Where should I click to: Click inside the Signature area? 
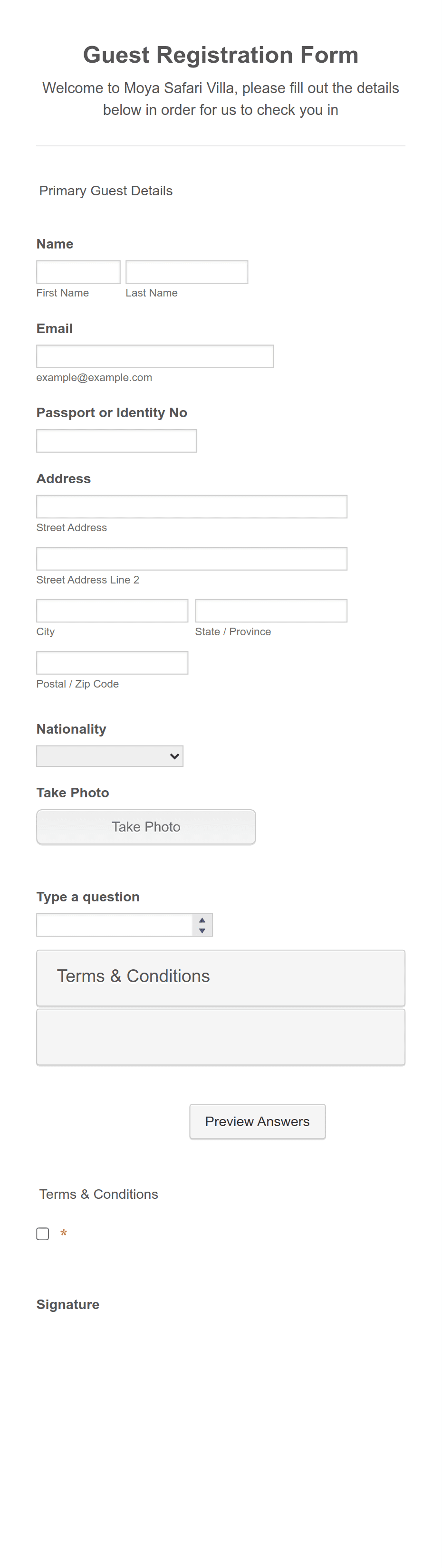pos(221,1400)
